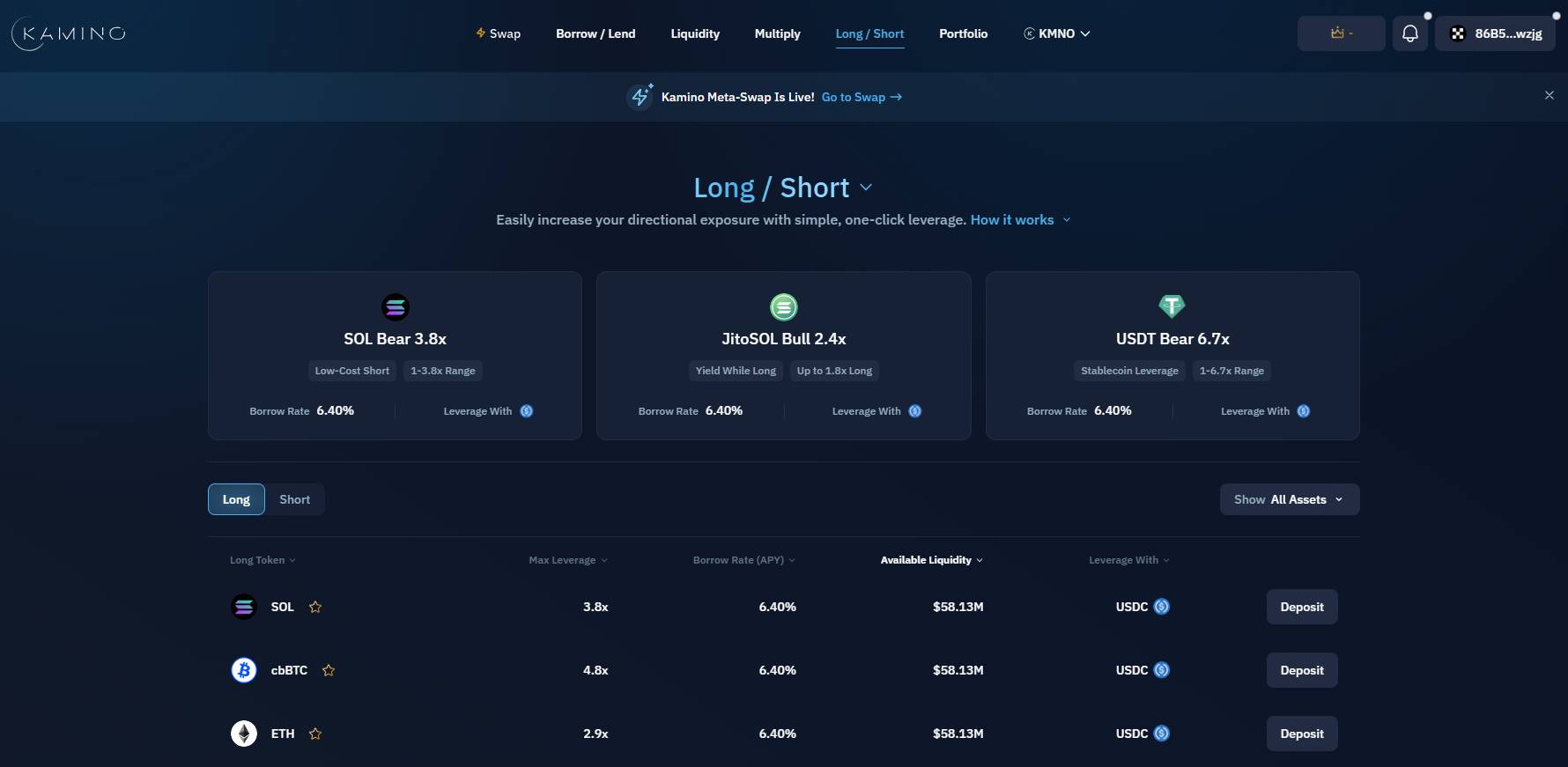Screen dimensions: 1568x767
Task: Click the Kamino logo
Action: (x=69, y=33)
